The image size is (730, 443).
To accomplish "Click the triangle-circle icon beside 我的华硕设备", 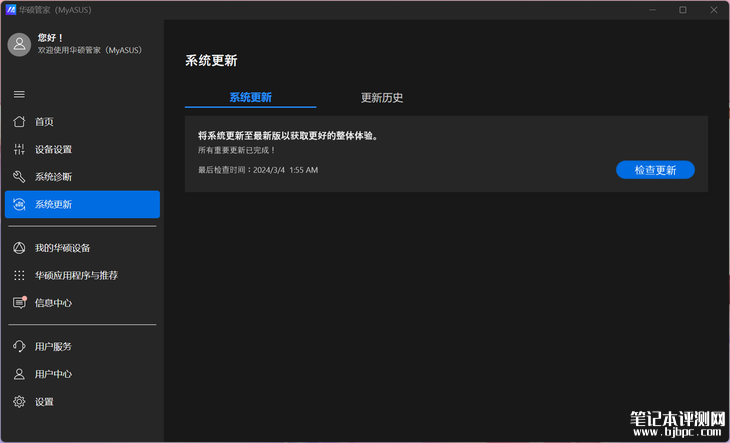I will tap(19, 248).
